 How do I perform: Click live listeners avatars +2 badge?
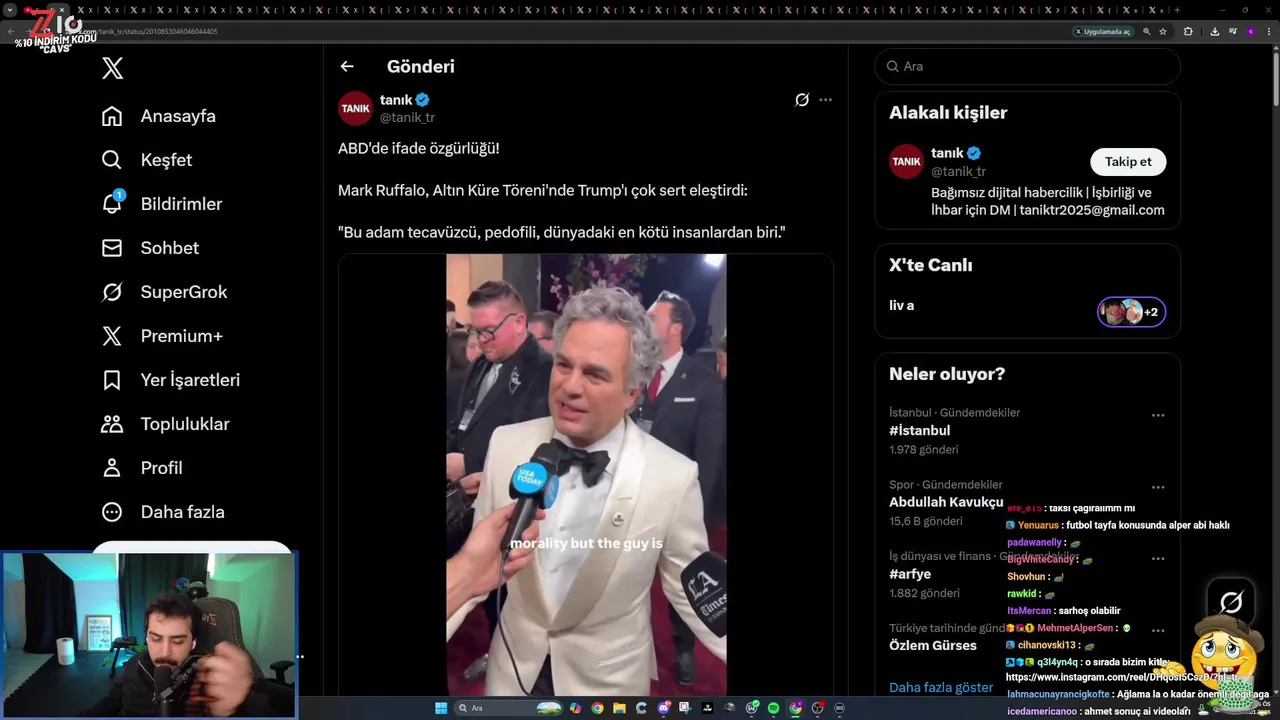(x=1131, y=312)
